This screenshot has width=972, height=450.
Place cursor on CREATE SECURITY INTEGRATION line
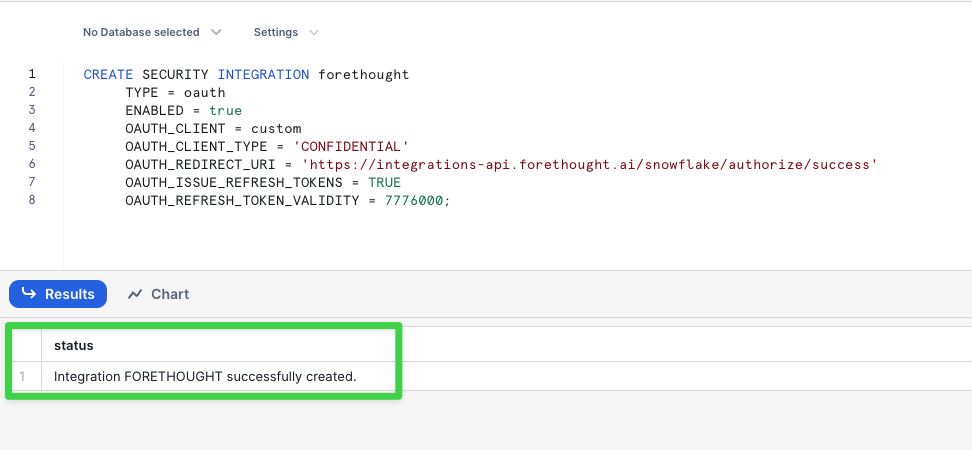247,75
